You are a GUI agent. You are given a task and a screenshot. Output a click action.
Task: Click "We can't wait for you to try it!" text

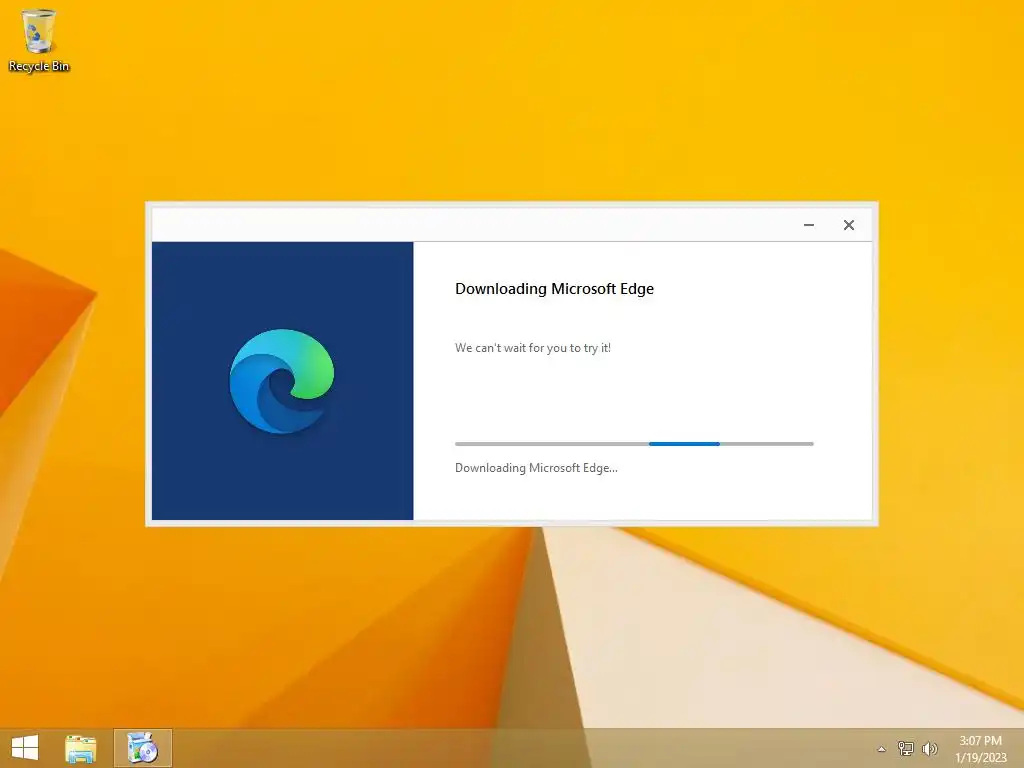533,348
